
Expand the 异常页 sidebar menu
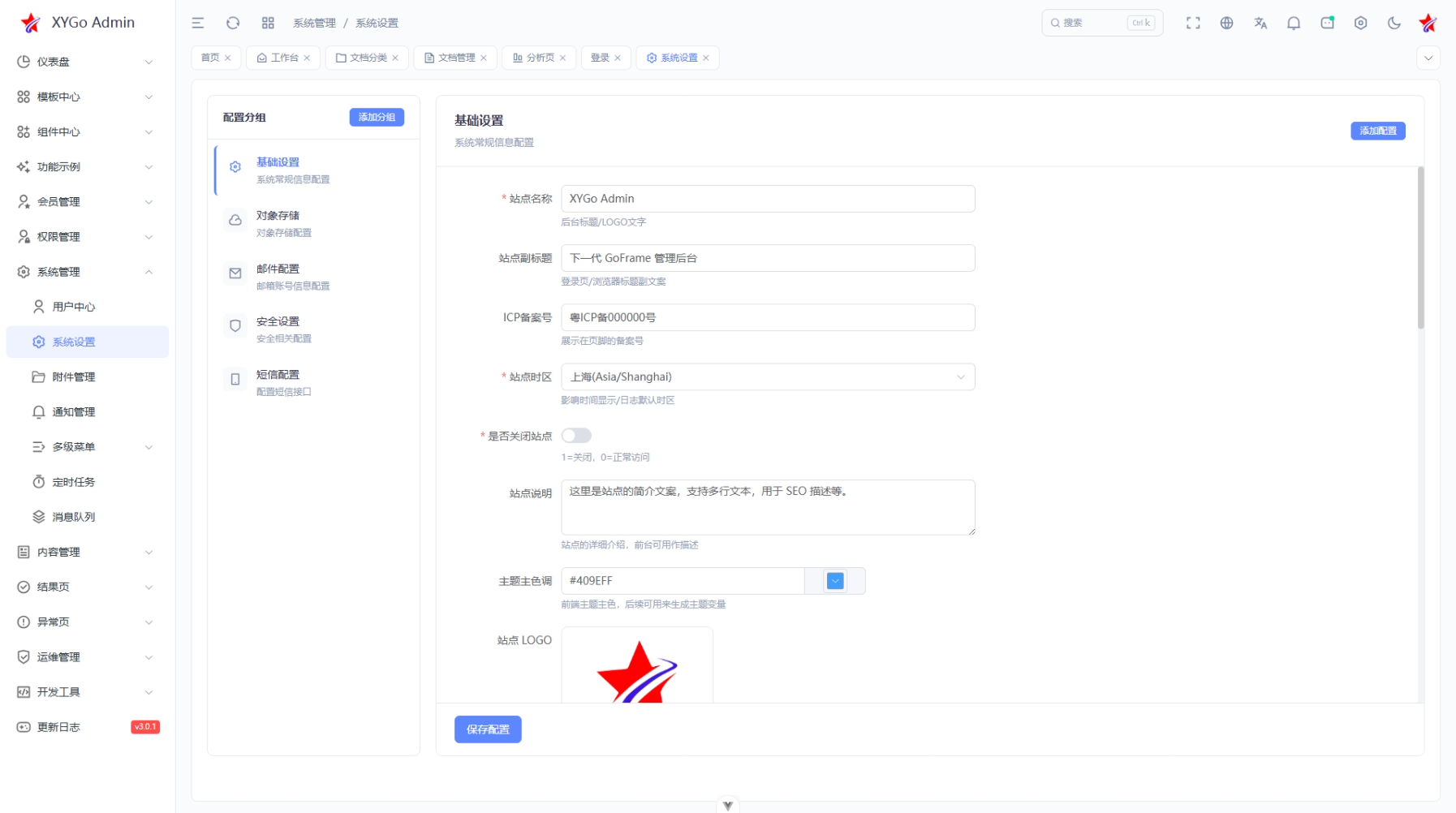(x=87, y=622)
